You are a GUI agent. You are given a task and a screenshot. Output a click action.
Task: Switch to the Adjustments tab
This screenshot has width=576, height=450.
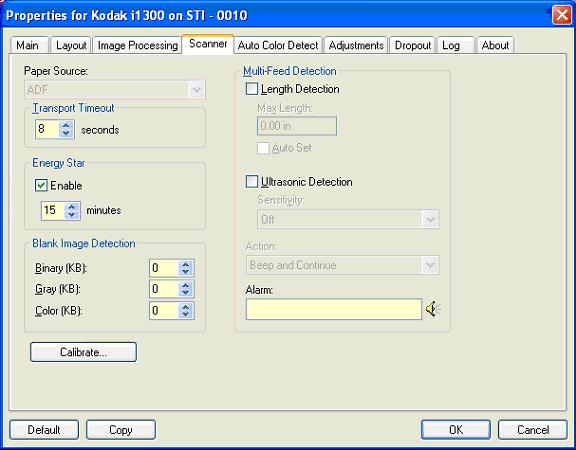click(x=356, y=46)
